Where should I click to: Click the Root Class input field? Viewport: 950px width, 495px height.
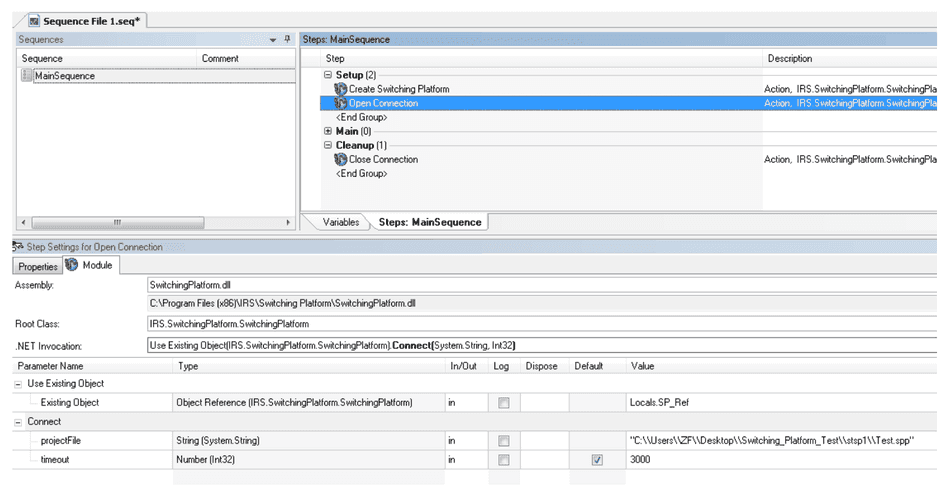pos(542,324)
